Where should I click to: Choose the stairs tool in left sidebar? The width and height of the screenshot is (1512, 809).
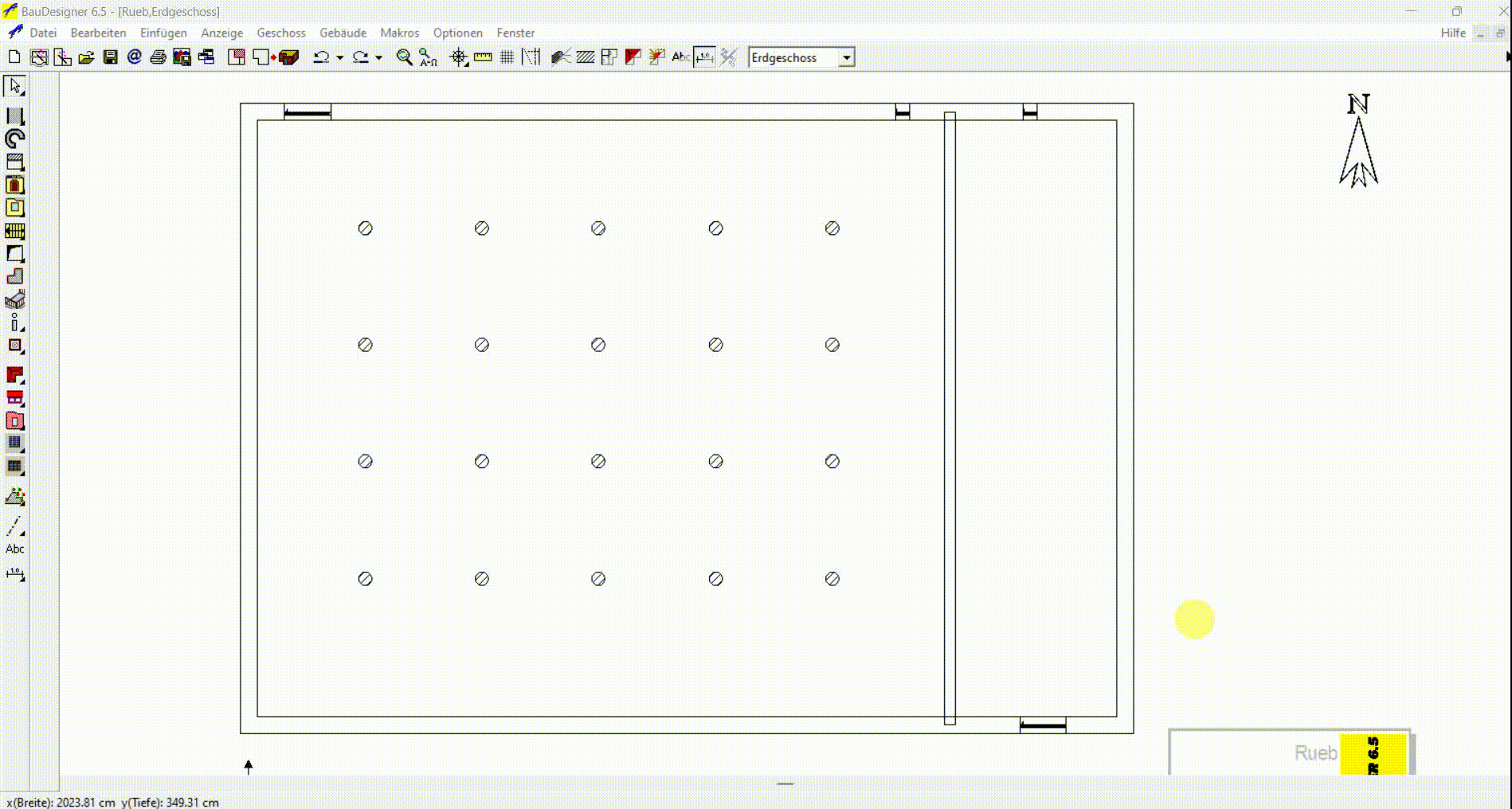point(14,232)
